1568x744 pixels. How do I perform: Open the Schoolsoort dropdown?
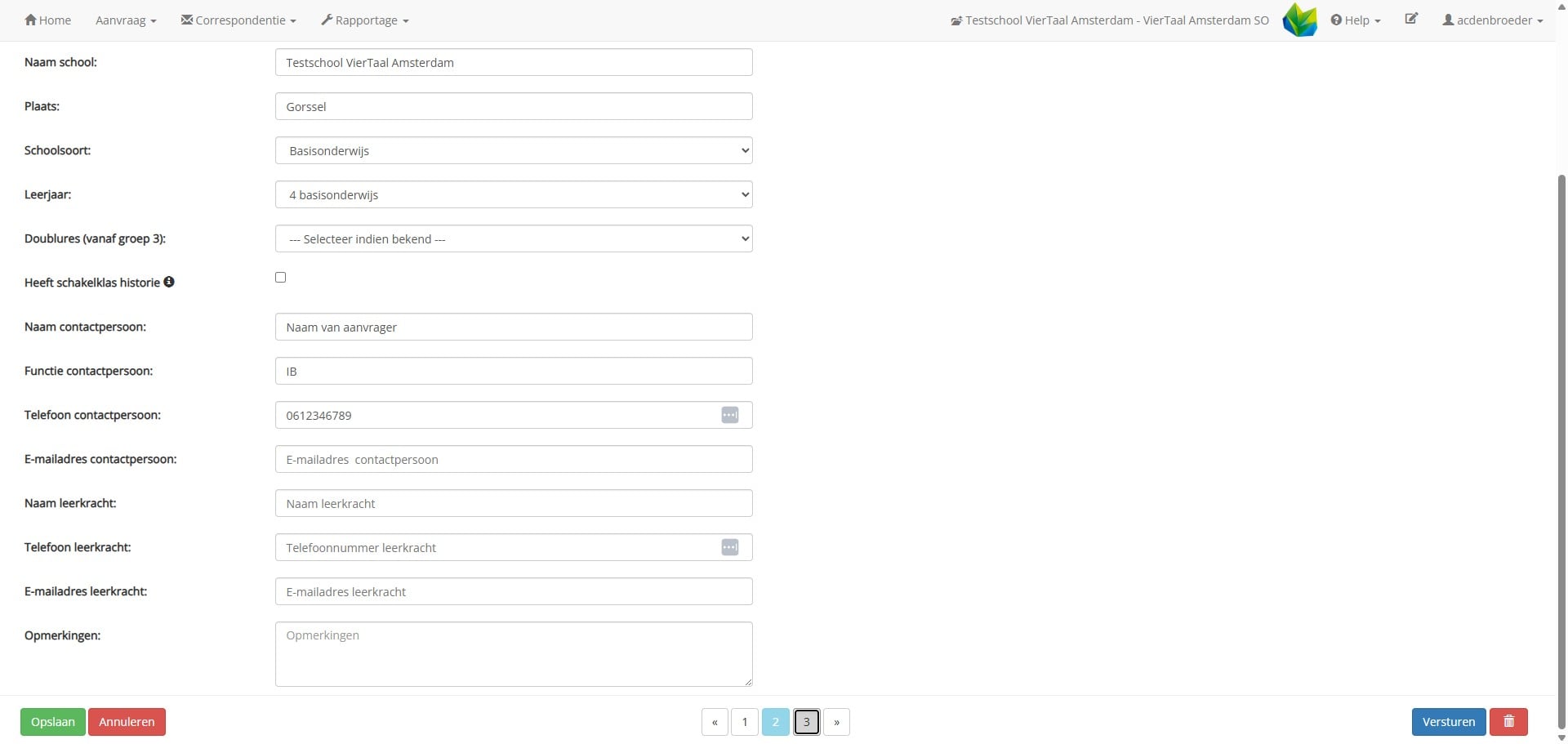(514, 150)
